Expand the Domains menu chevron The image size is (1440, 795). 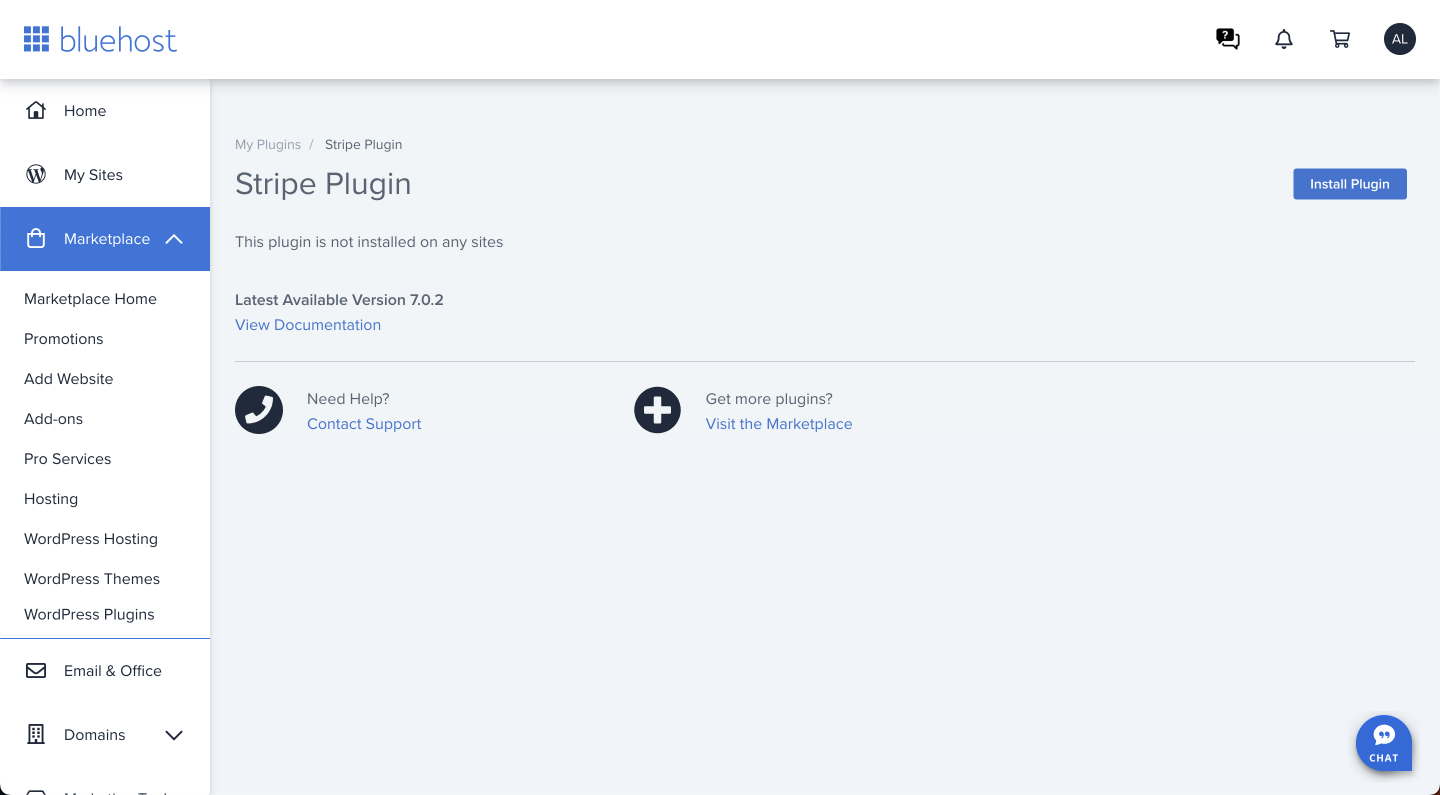[174, 735]
